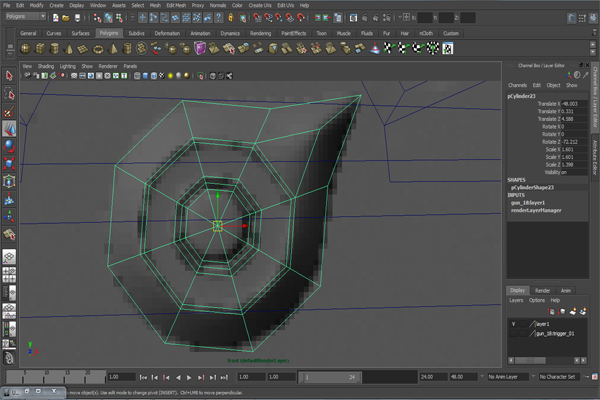Expand renderLayerManager input node
This screenshot has width=600, height=400.
coord(536,211)
